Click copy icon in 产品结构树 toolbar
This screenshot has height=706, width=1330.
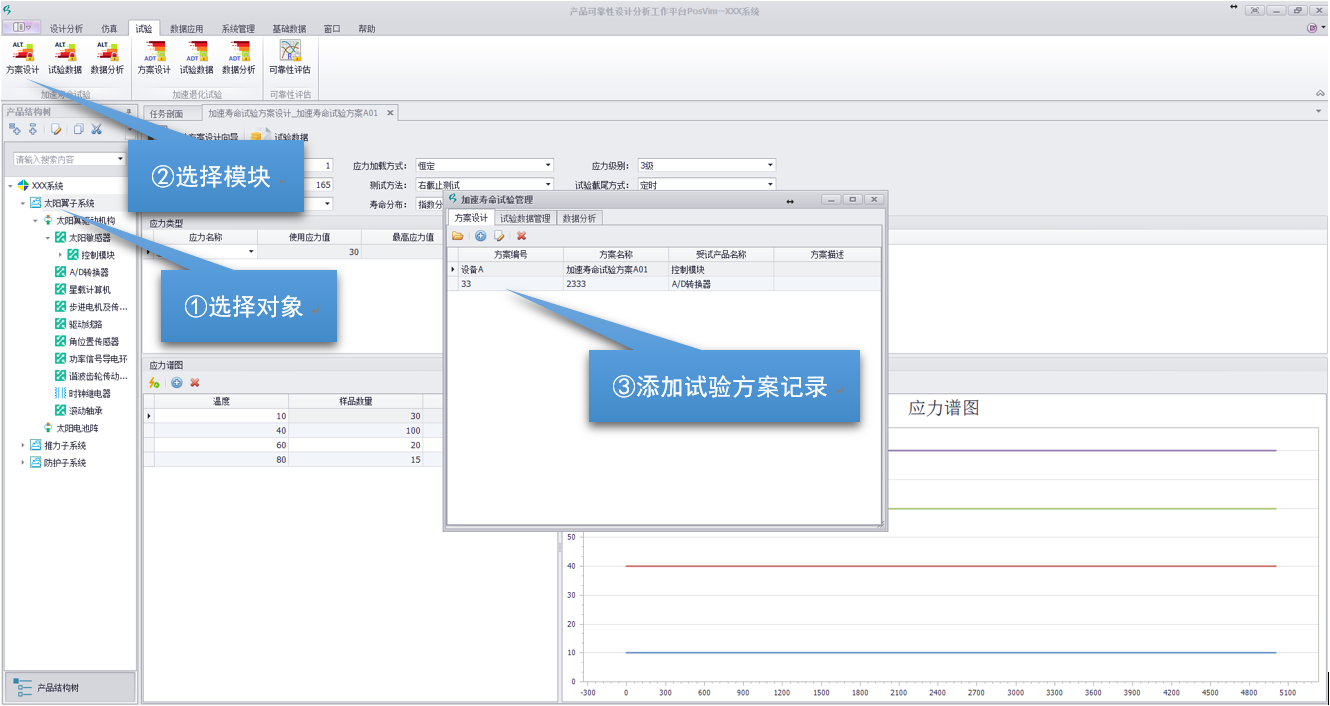(78, 129)
